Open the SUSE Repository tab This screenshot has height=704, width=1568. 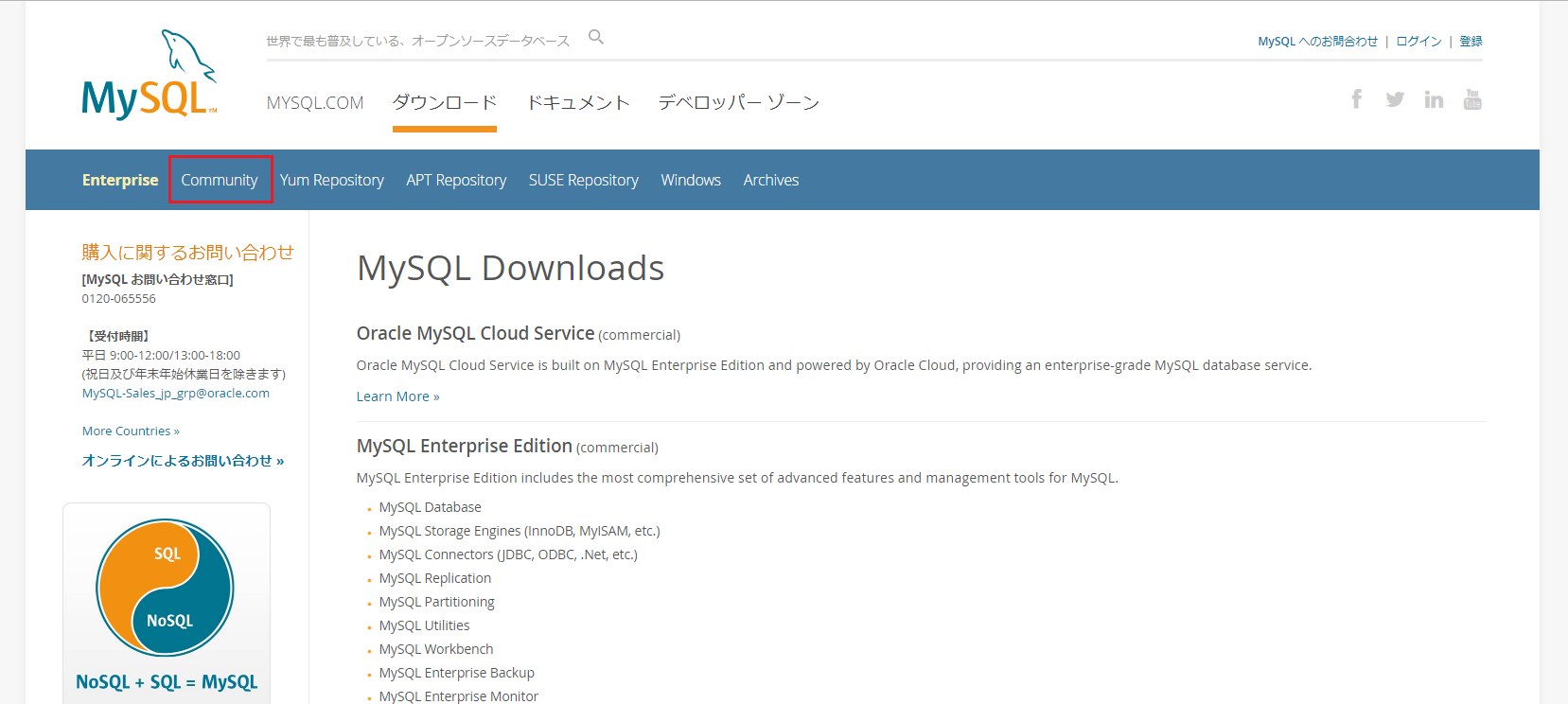[584, 180]
